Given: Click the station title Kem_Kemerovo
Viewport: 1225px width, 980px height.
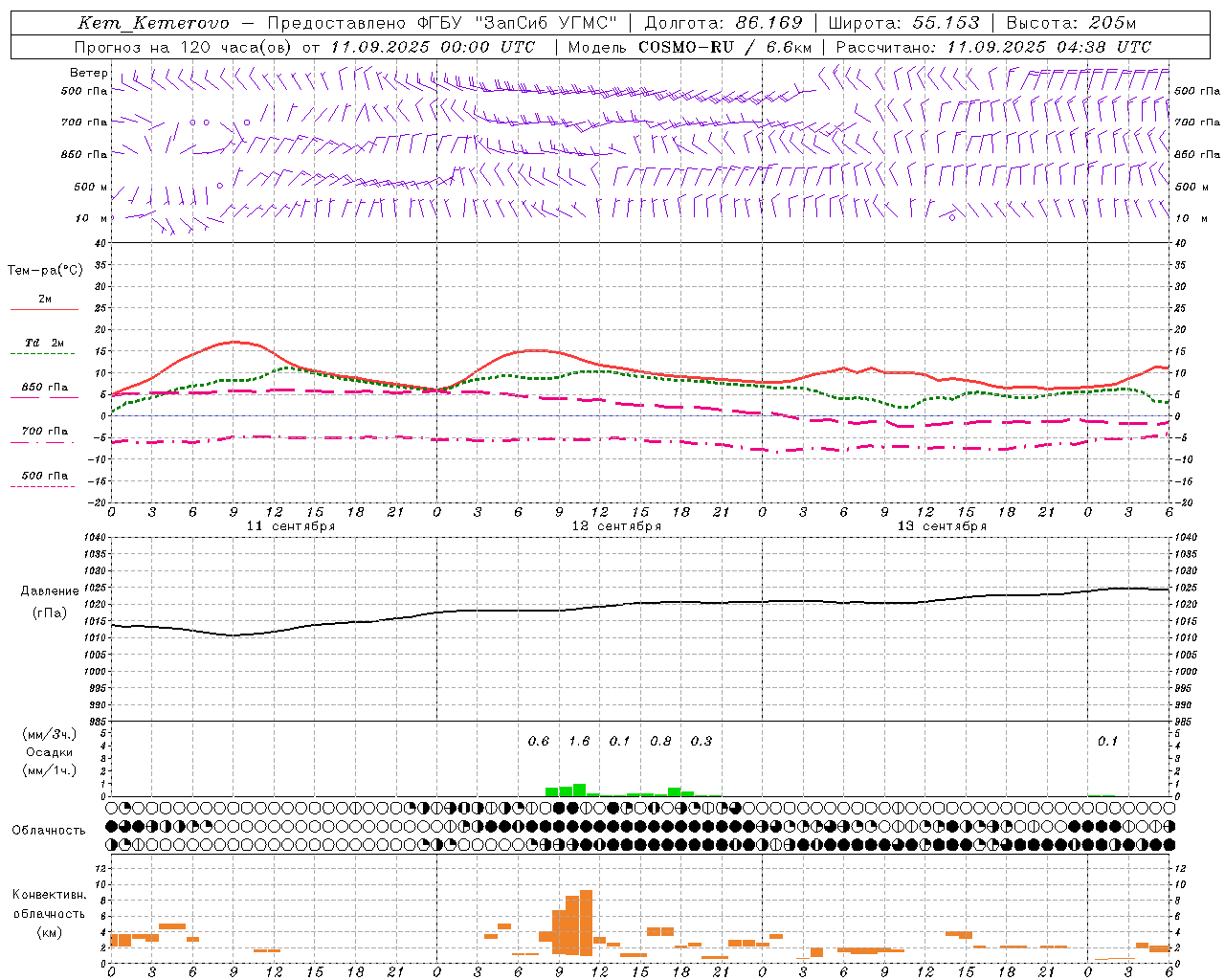Looking at the screenshot, I should (x=153, y=23).
